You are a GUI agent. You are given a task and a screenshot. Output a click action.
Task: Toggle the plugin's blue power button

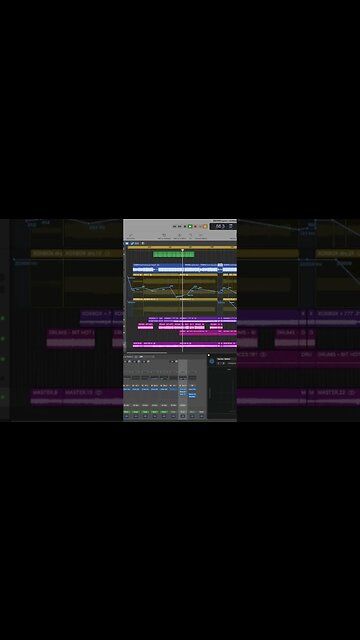pyautogui.click(x=211, y=361)
